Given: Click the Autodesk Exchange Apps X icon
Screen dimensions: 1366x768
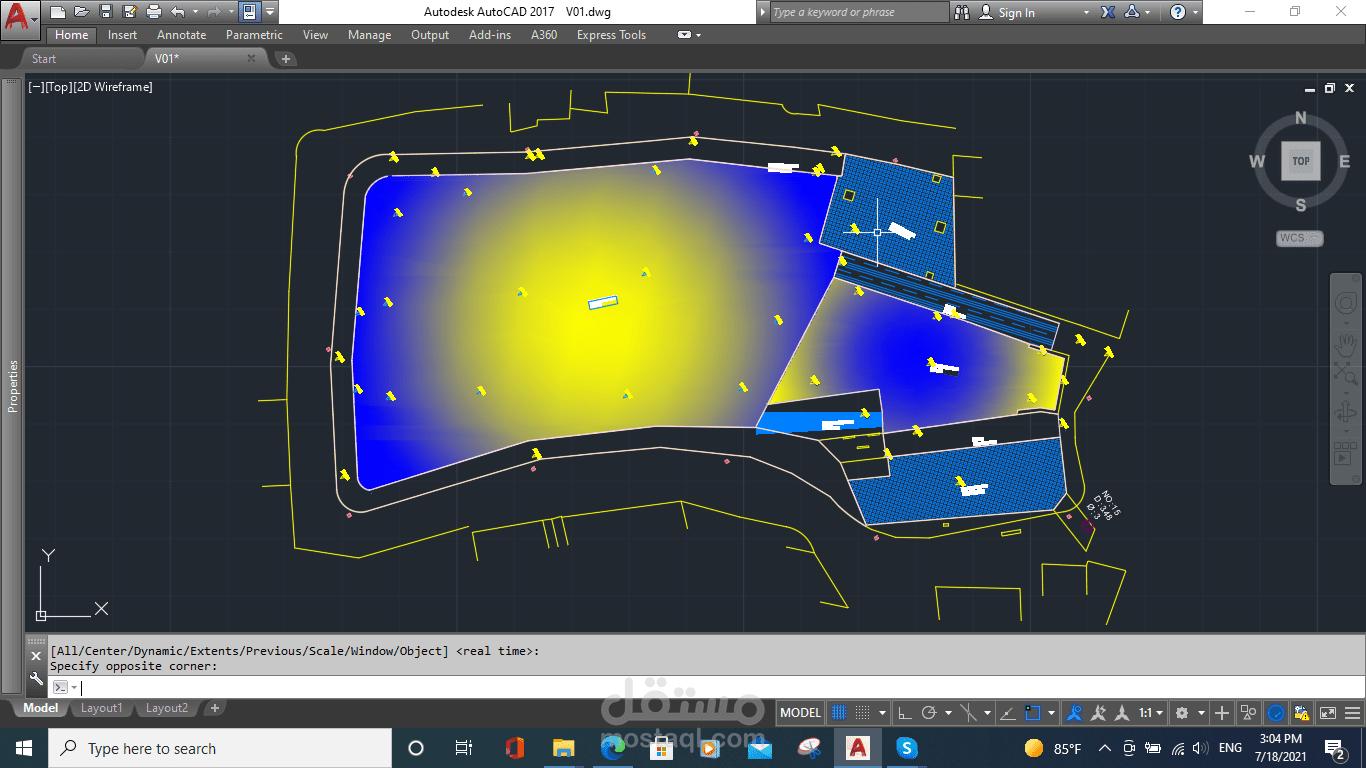Looking at the screenshot, I should pyautogui.click(x=1108, y=12).
